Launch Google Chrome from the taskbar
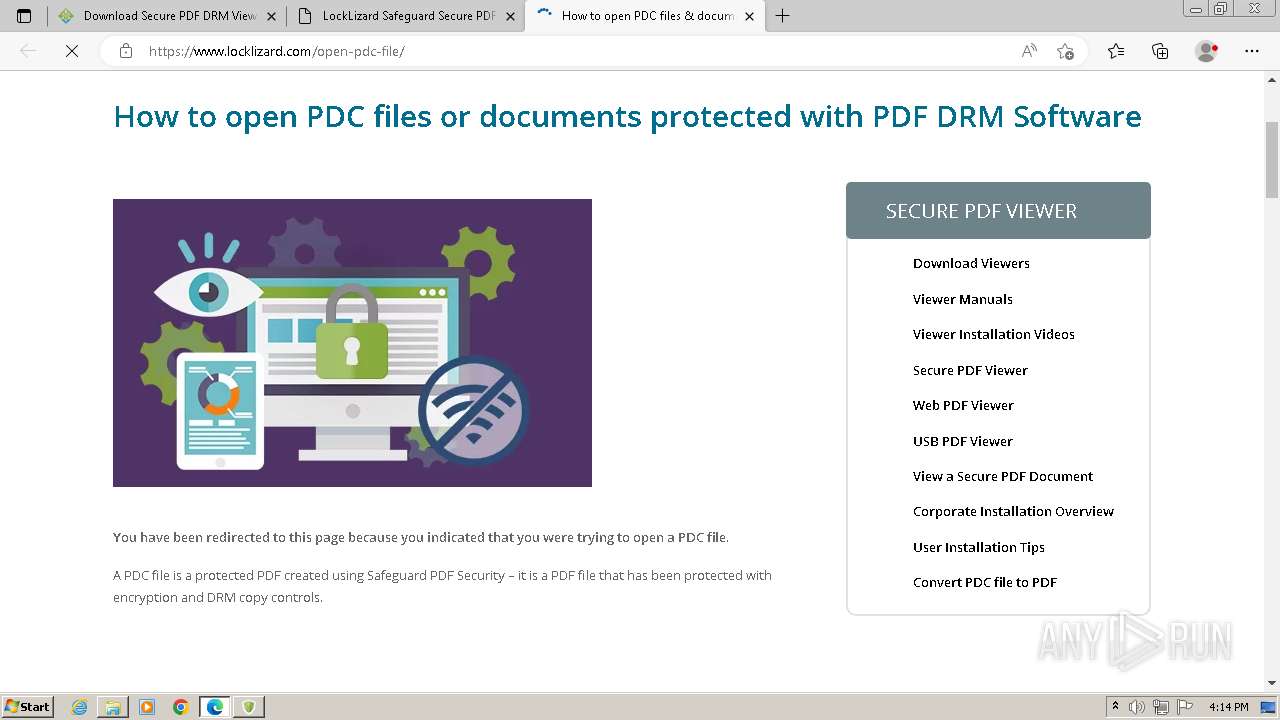1280x720 pixels. tap(181, 707)
